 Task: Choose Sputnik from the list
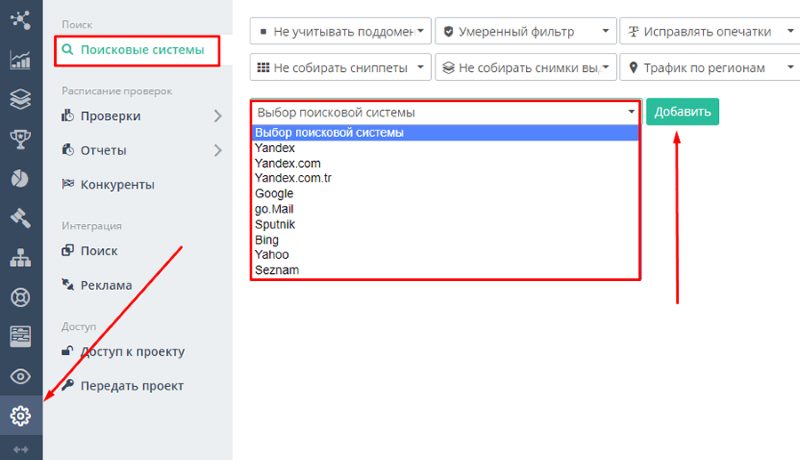[445, 224]
